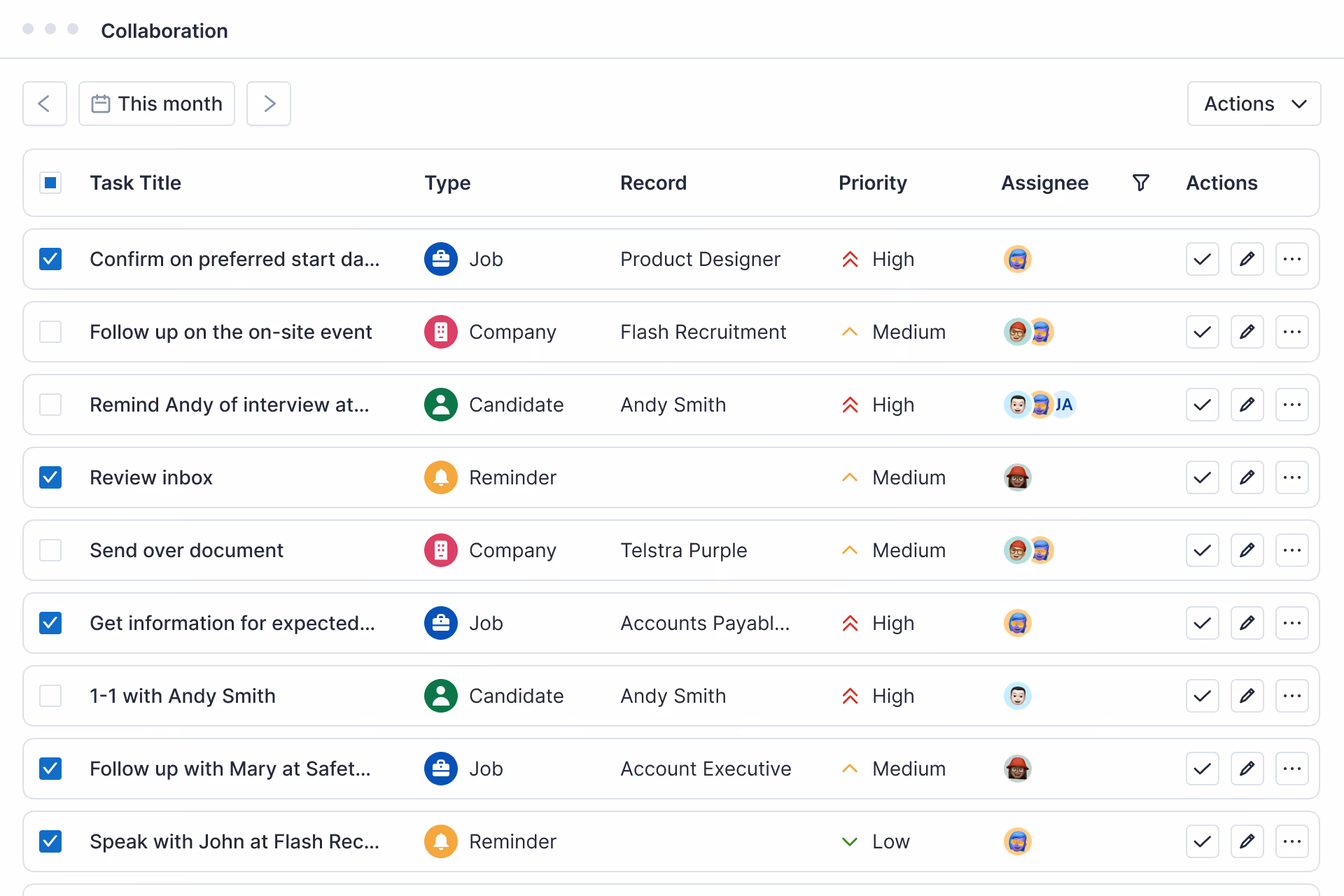Edit the Follow up with Mary task
1344x896 pixels.
1247,769
